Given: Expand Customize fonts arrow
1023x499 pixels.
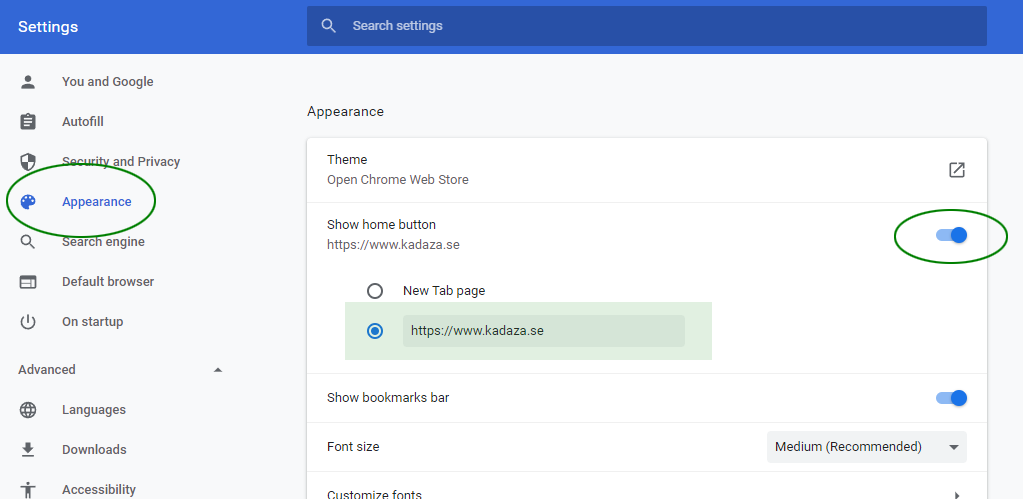Looking at the screenshot, I should tap(956, 494).
